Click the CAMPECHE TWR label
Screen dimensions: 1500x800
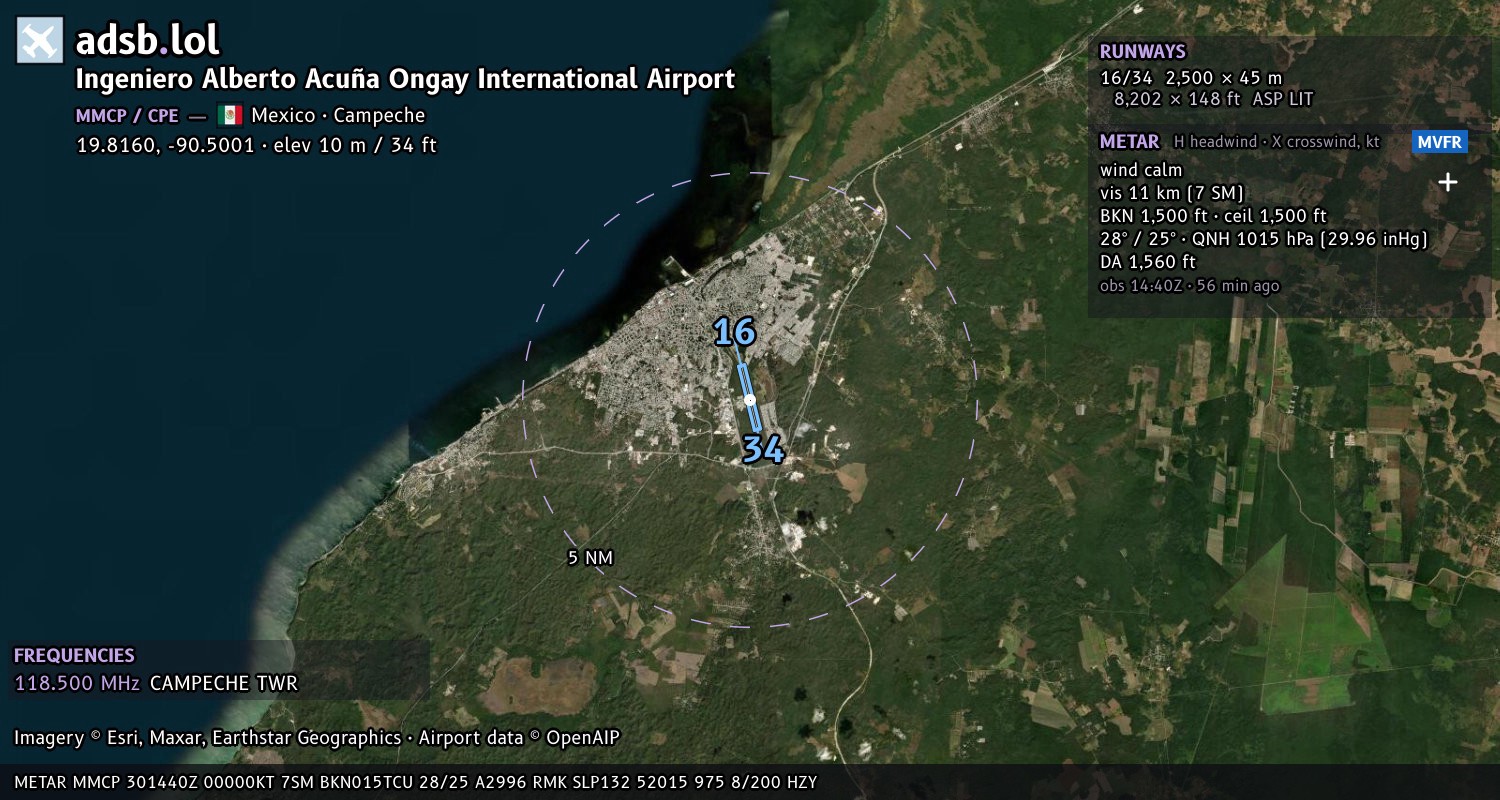[x=224, y=684]
